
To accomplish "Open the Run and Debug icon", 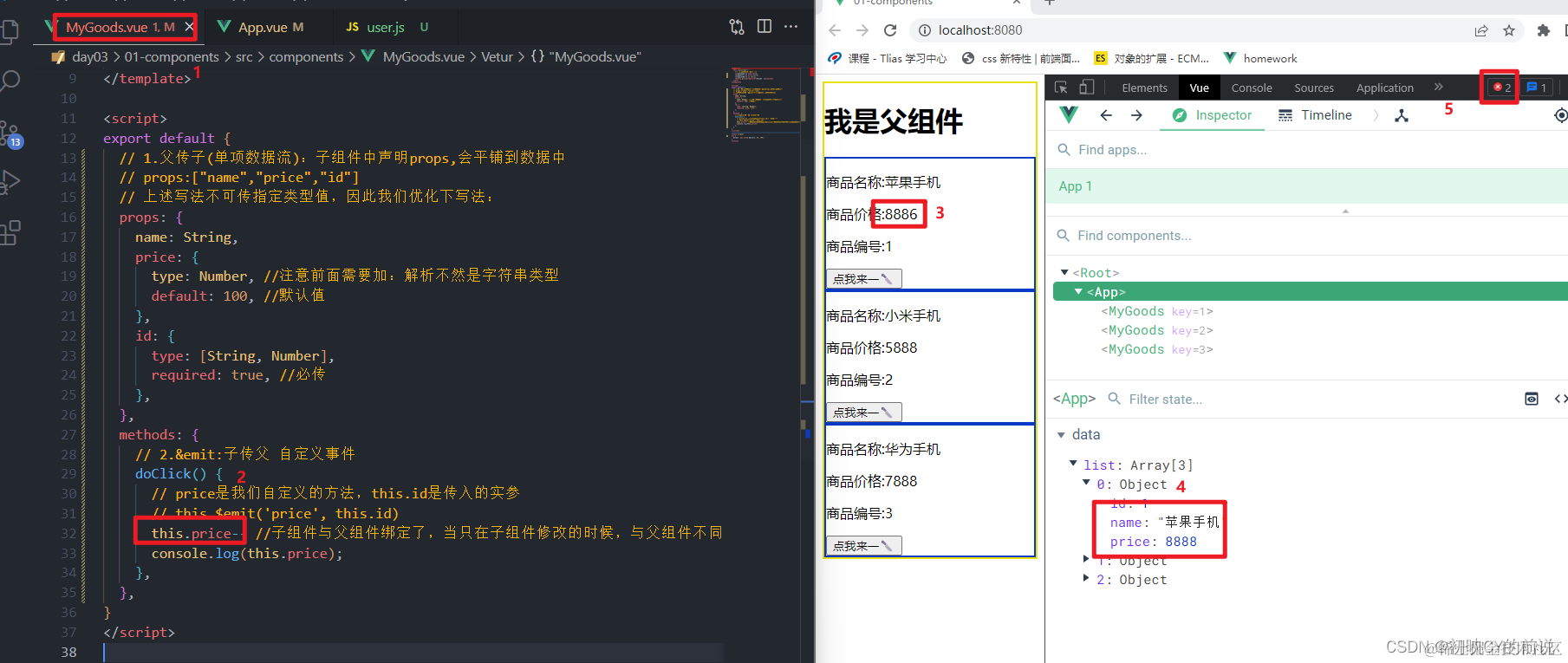I will pos(10,183).
